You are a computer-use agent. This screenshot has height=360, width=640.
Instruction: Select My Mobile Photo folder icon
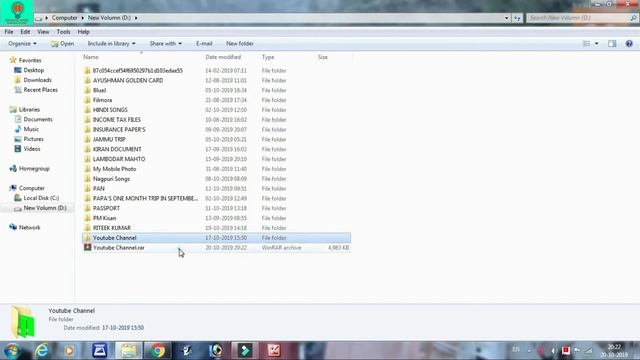click(x=87, y=169)
